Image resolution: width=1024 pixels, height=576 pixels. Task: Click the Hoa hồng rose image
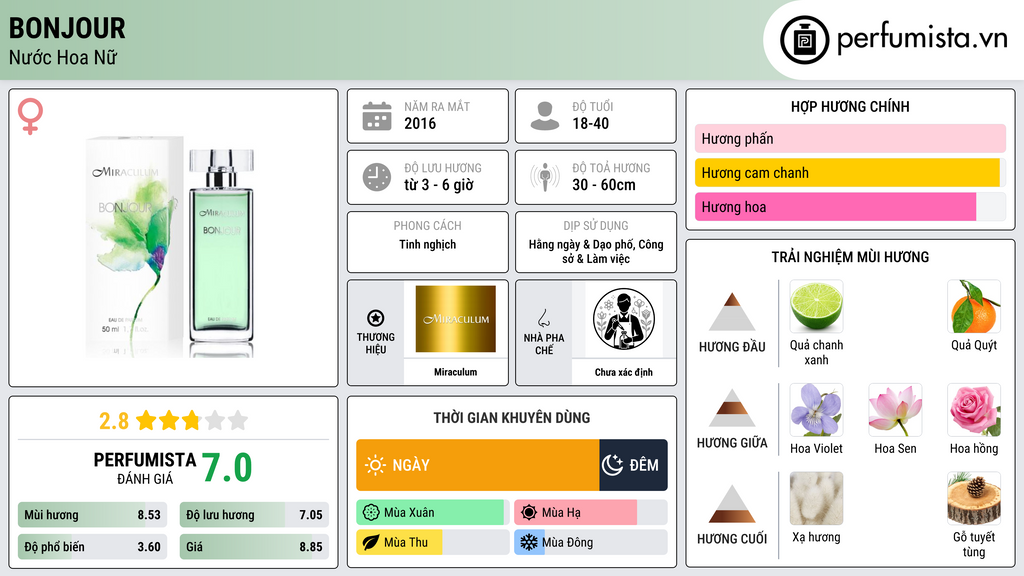click(x=974, y=410)
